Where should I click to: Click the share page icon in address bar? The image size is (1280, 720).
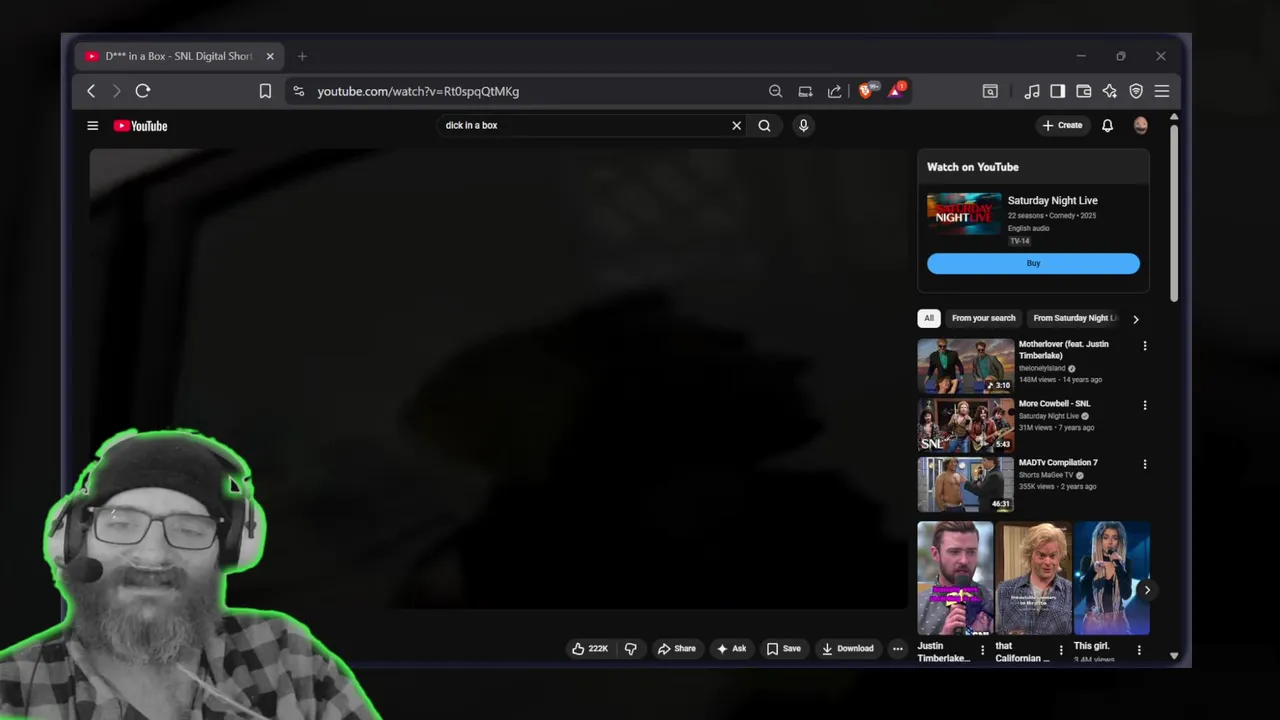pyautogui.click(x=834, y=91)
